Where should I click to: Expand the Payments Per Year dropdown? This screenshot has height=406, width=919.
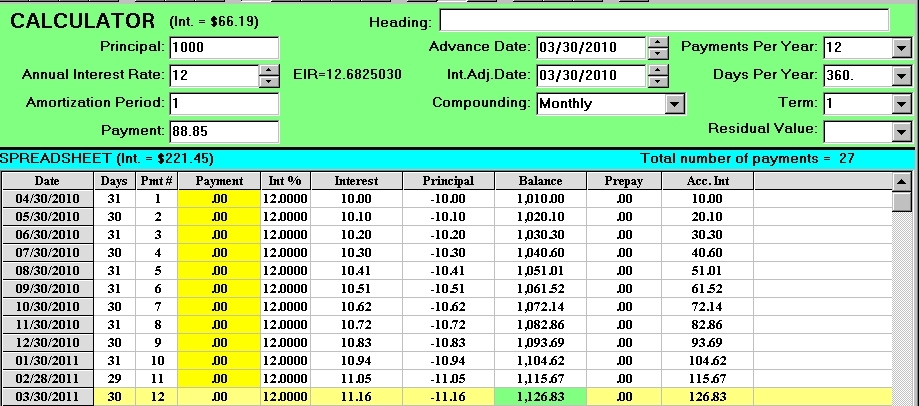coord(901,48)
